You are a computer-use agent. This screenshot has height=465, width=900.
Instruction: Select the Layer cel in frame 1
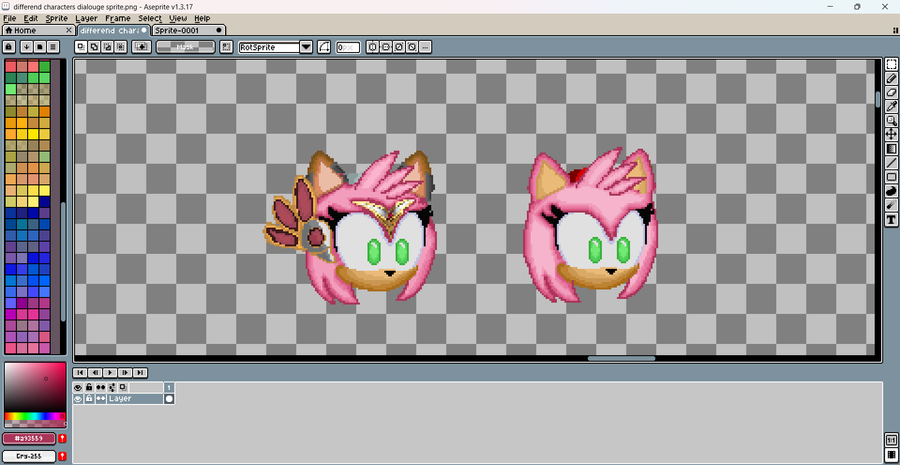[x=169, y=398]
